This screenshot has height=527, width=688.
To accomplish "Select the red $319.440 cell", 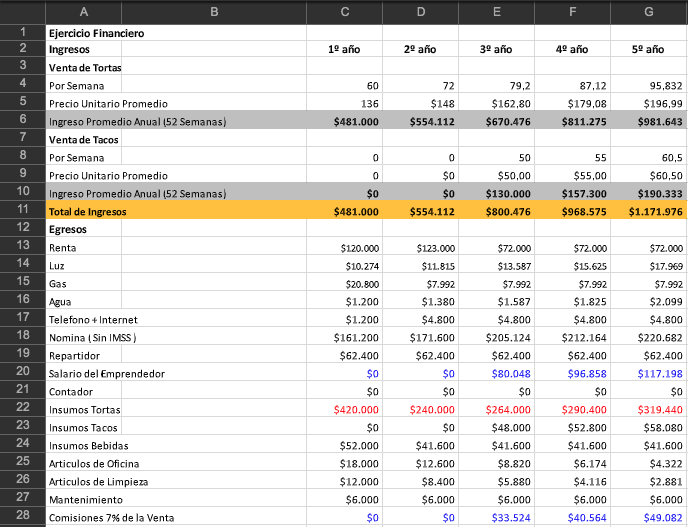I will coord(649,409).
